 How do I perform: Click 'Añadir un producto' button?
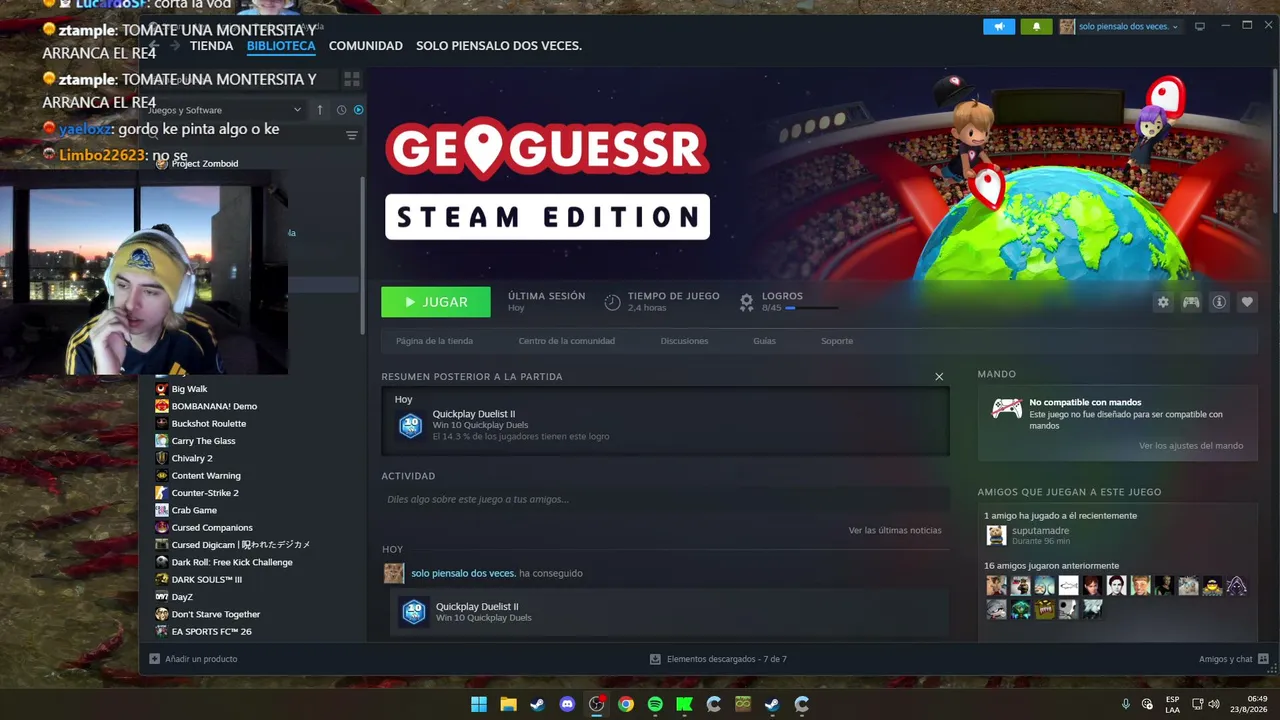tap(193, 659)
